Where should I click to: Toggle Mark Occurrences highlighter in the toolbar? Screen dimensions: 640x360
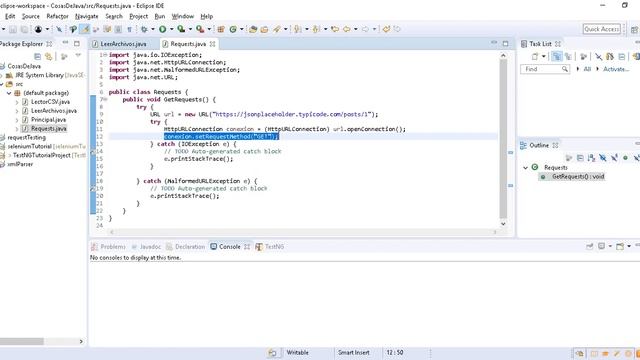pos(84,29)
